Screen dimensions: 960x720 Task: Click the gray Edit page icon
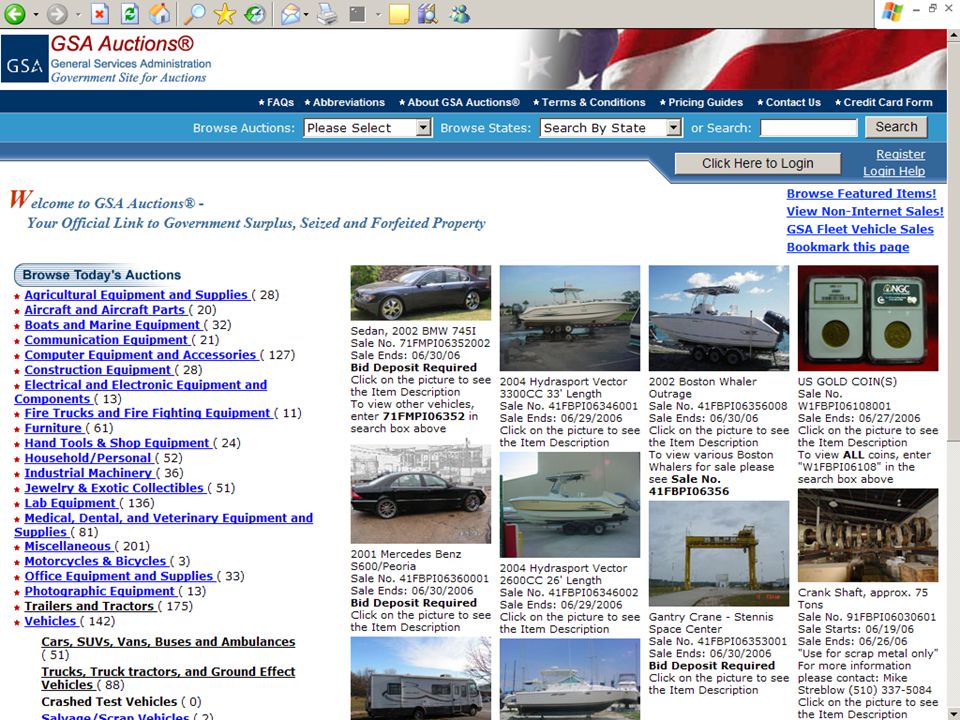click(x=358, y=13)
